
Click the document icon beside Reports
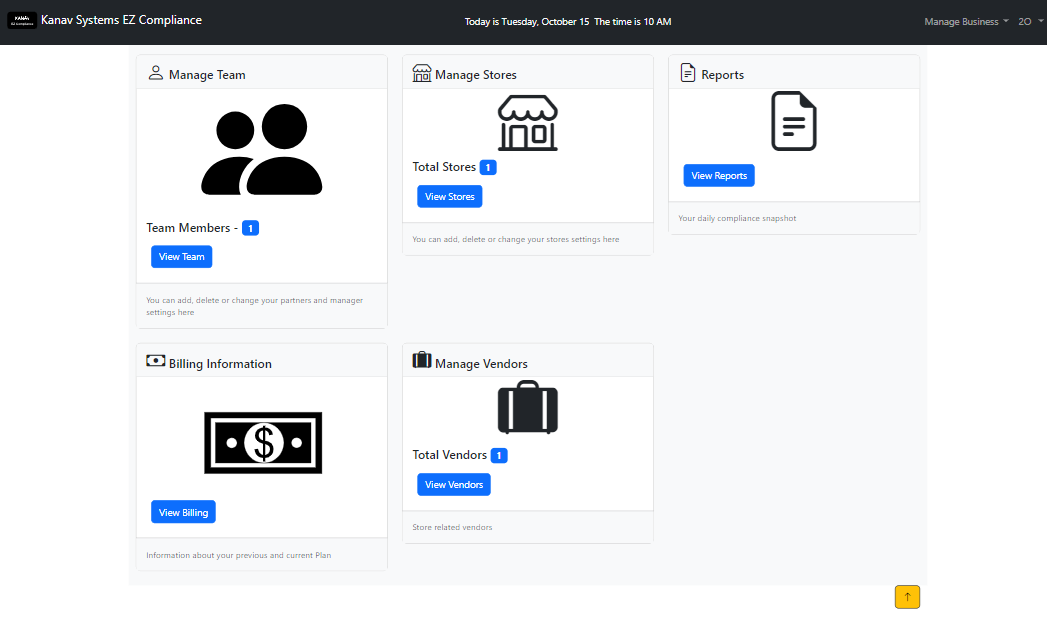click(687, 72)
